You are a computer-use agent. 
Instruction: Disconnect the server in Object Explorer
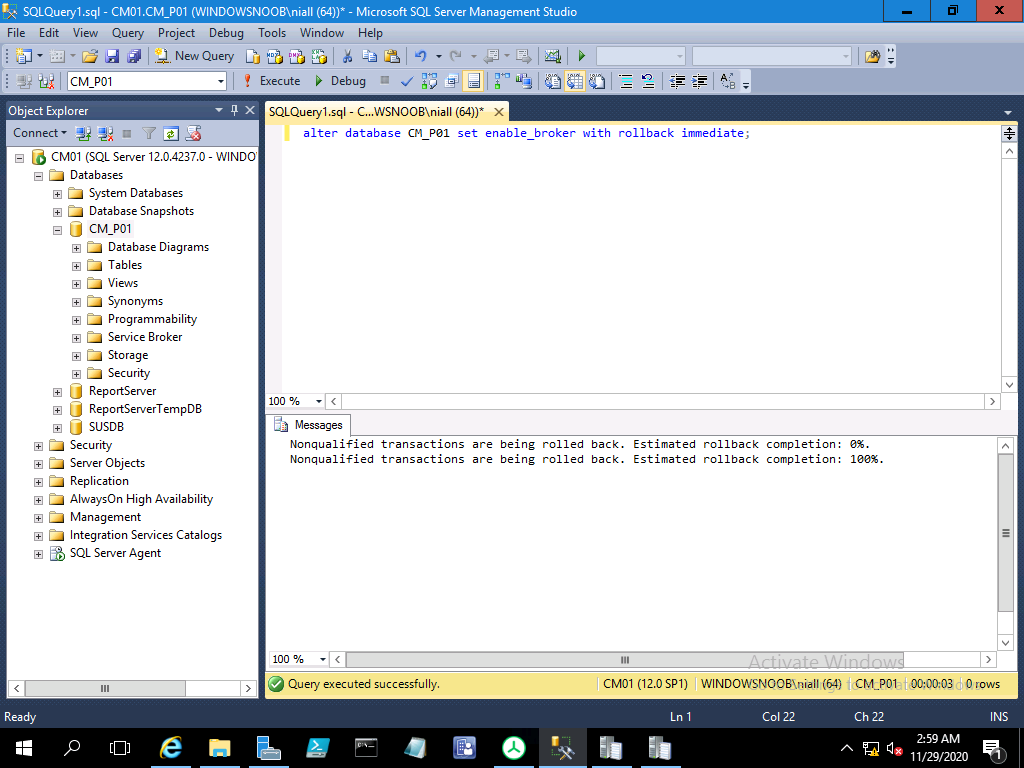coord(105,134)
